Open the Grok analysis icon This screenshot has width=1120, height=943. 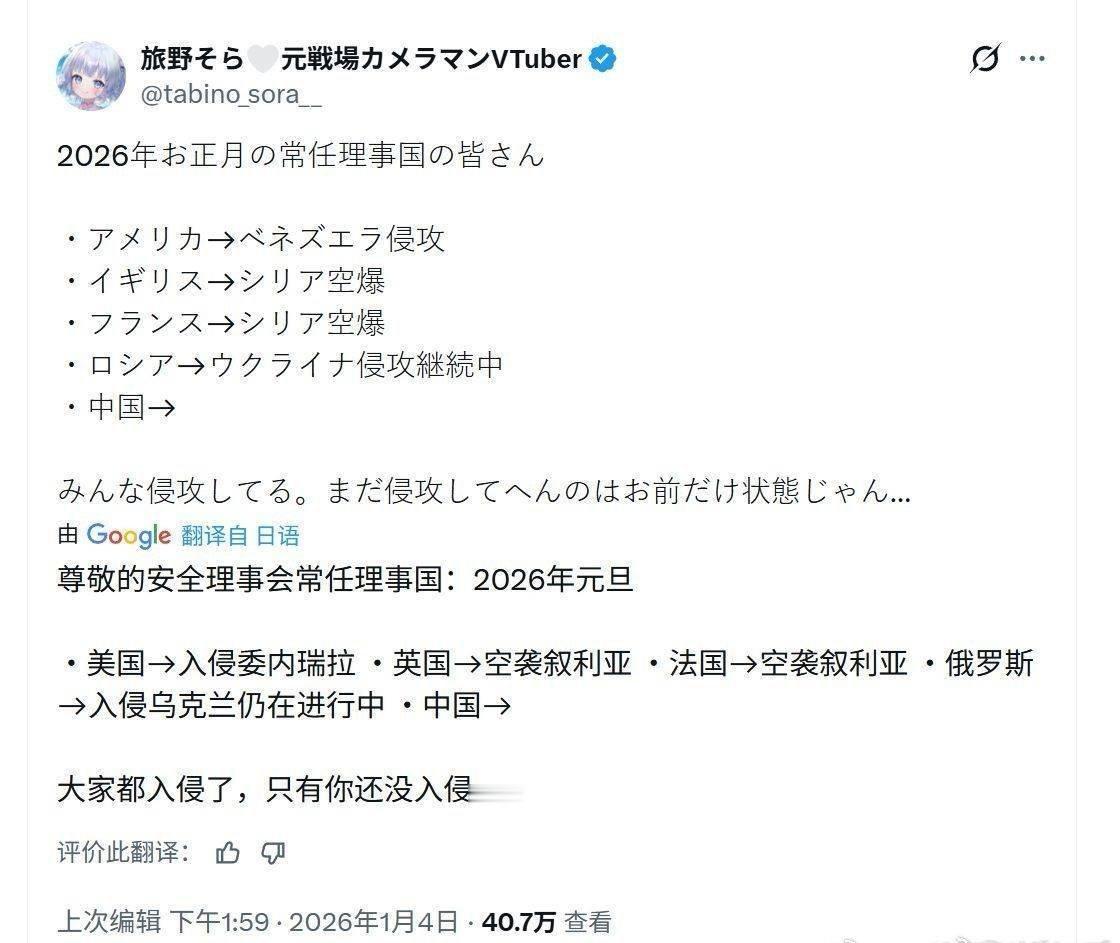[985, 60]
